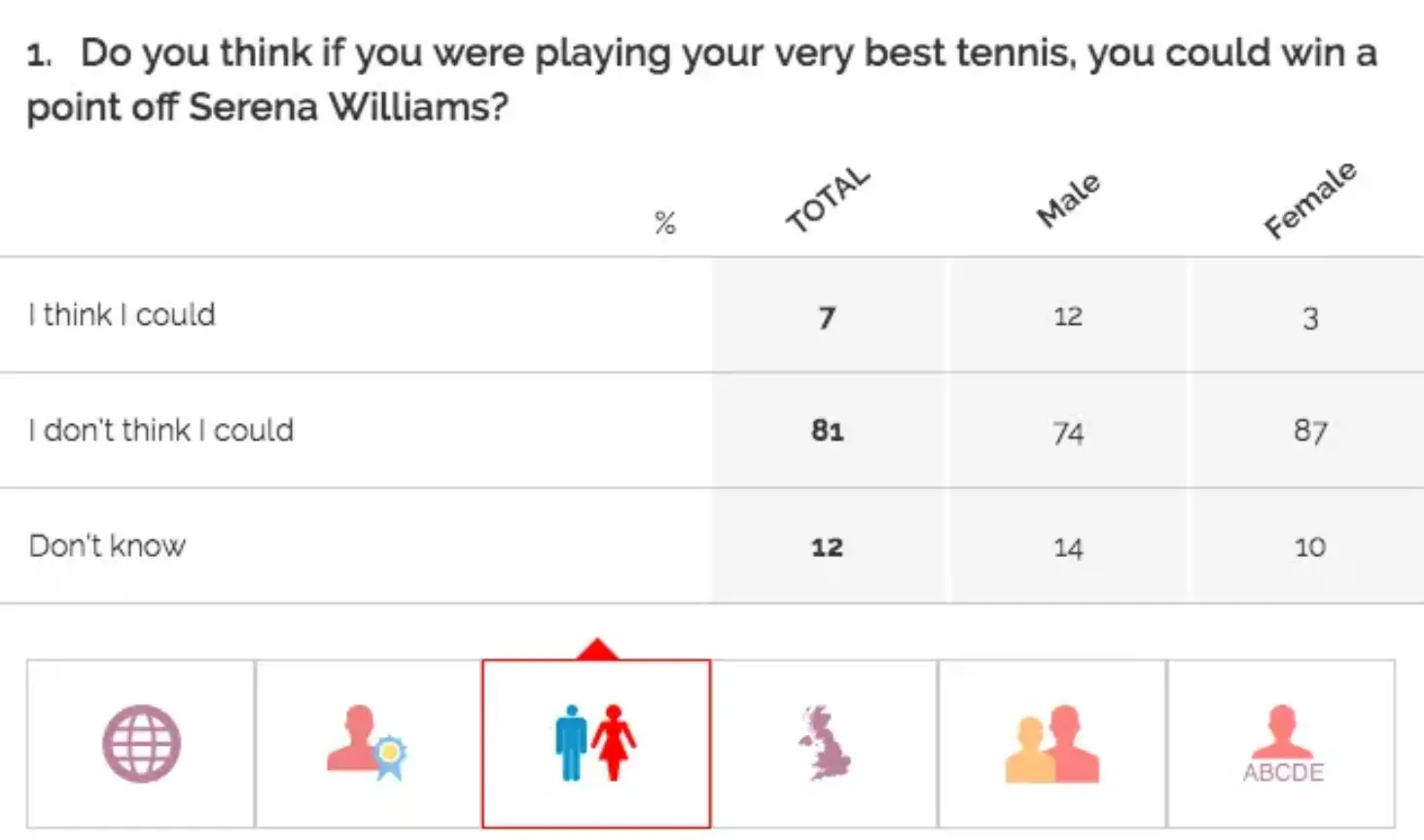The width and height of the screenshot is (1424, 840).
Task: Click the TOTAL column header
Action: (827, 200)
